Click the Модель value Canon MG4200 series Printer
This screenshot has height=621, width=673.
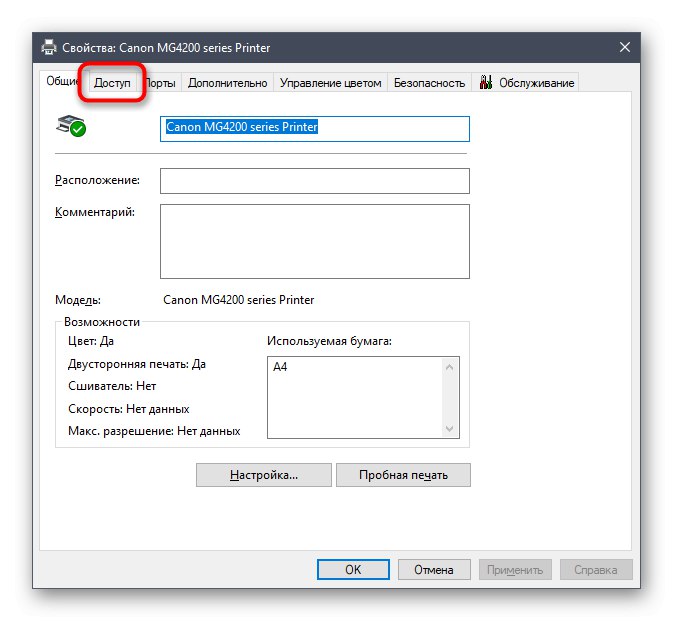(239, 300)
